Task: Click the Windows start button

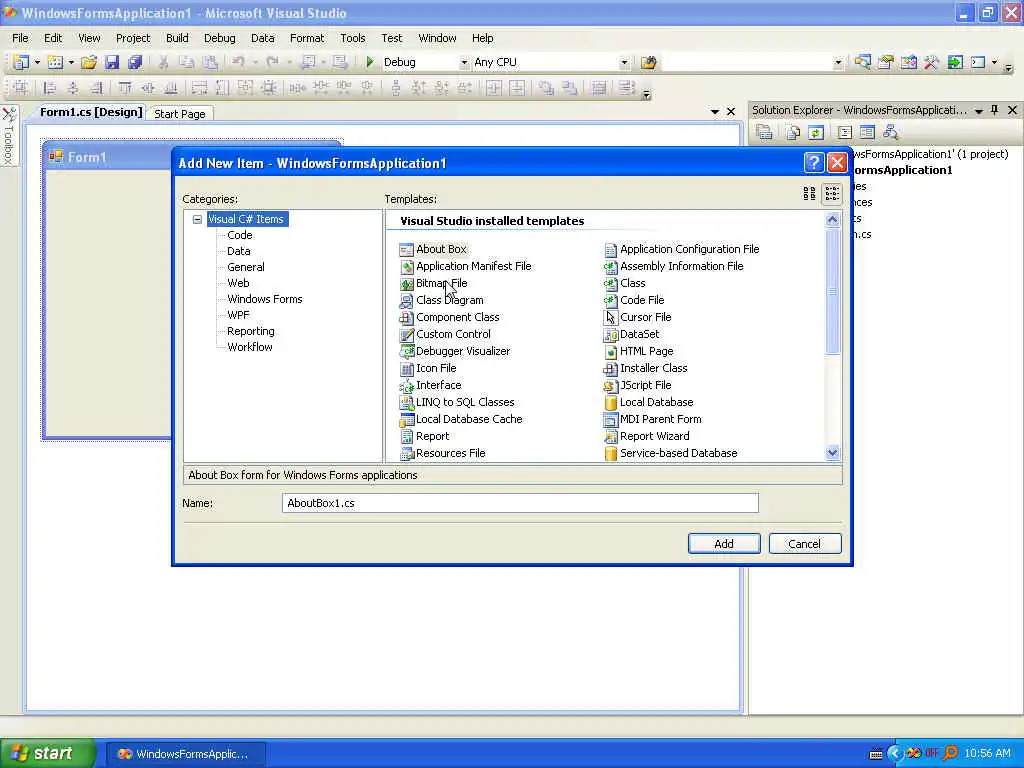Action: 47,753
